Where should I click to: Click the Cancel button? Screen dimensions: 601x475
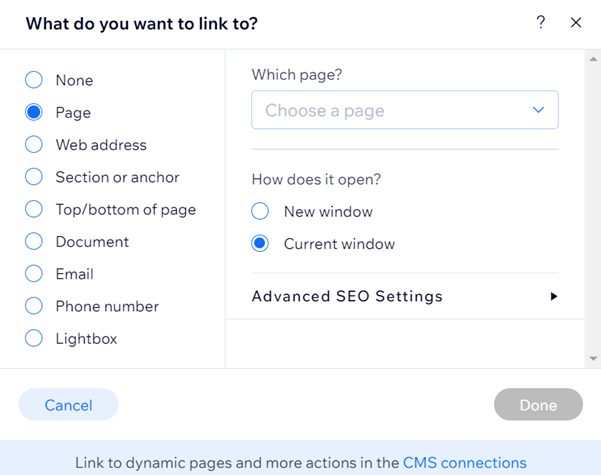click(x=69, y=404)
